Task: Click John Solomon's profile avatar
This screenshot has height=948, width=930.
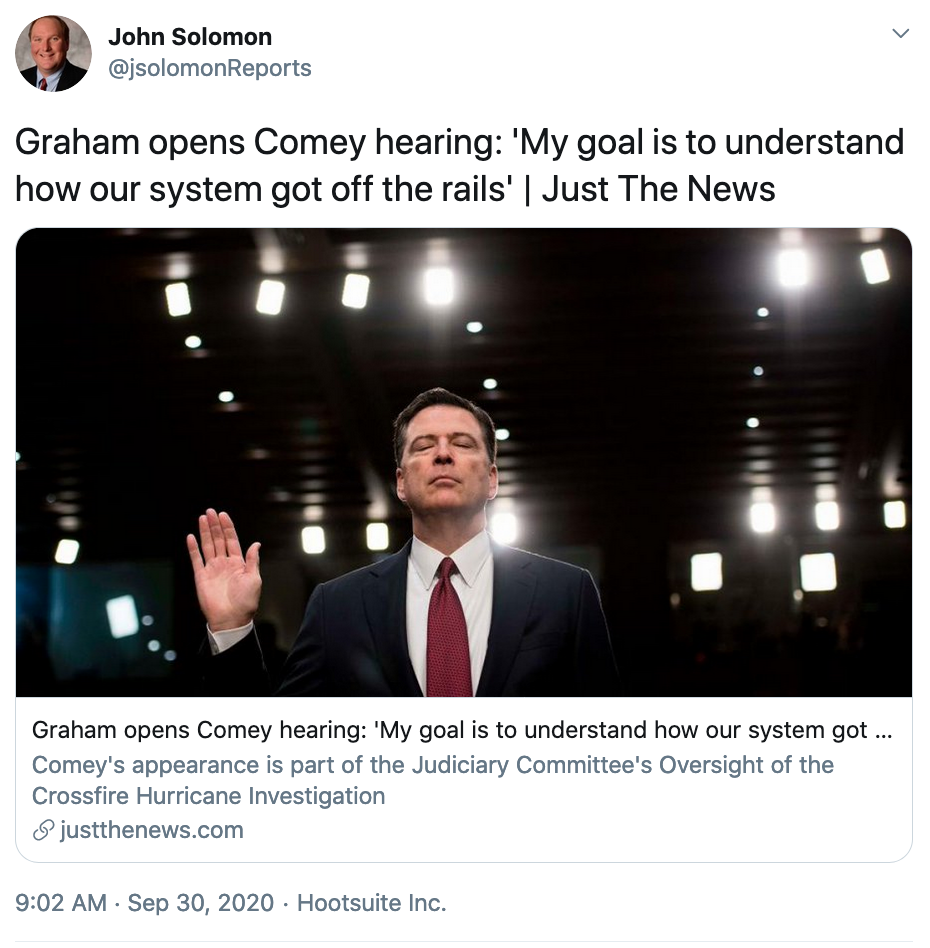Action: pyautogui.click(x=53, y=54)
